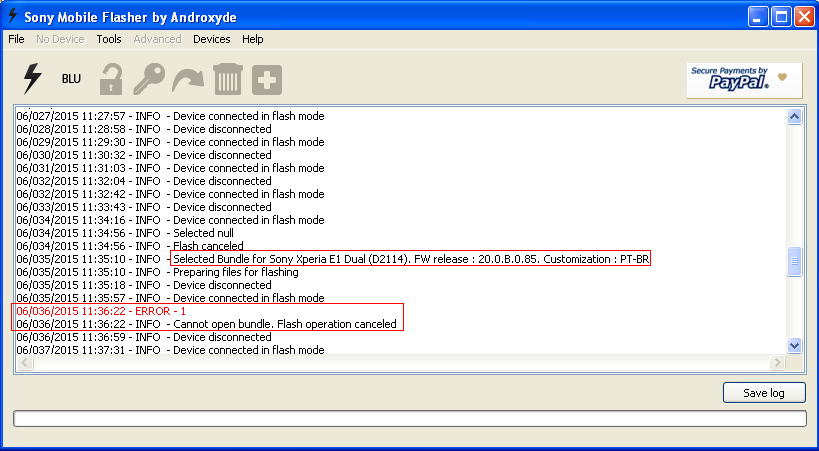Click the 'Preparing files for flashing' log line
Screen dimensions: 819x451
(x=157, y=272)
